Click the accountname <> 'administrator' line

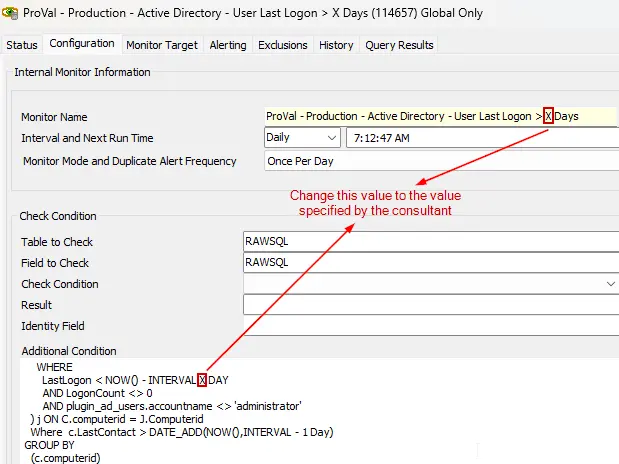(x=172, y=406)
